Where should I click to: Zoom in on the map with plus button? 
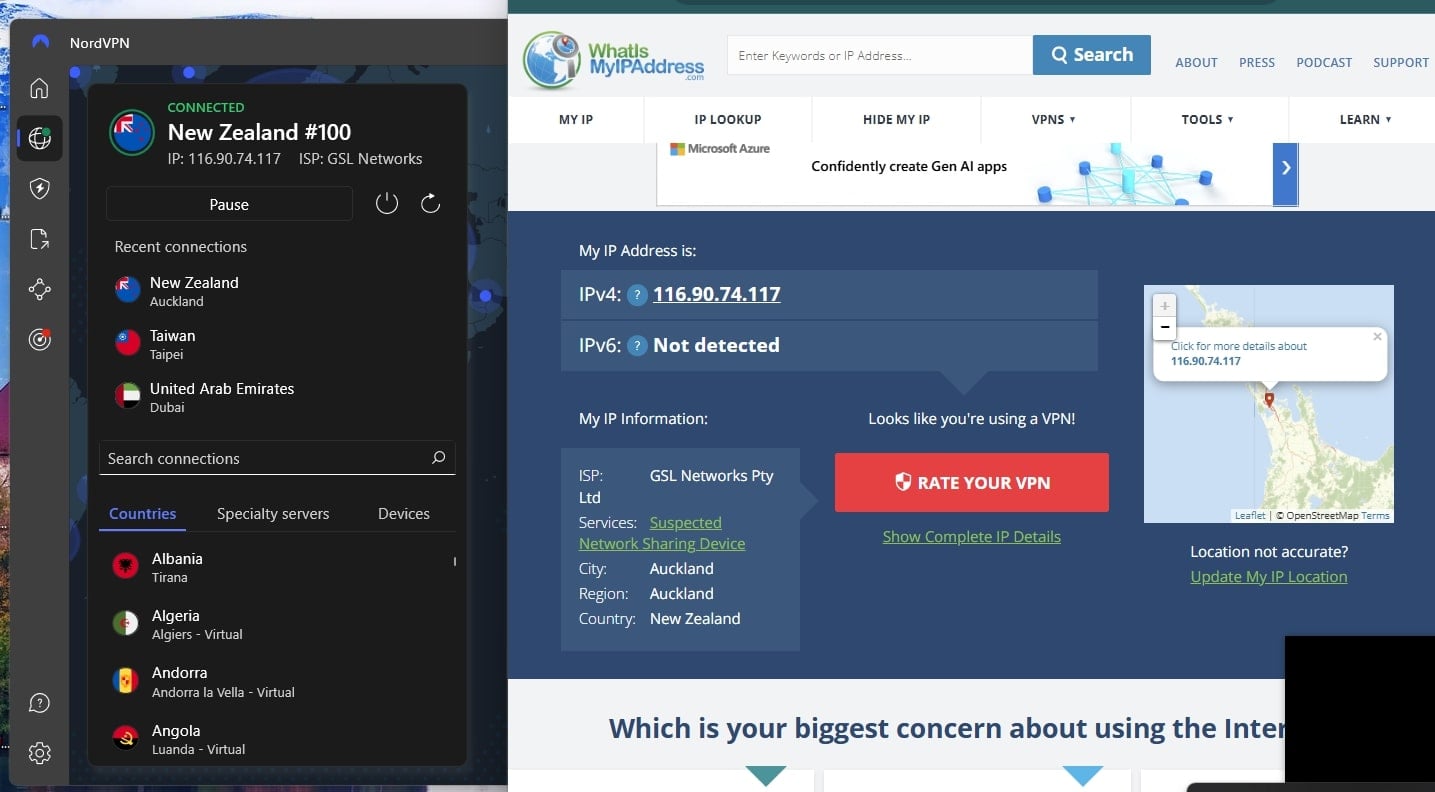coord(1163,305)
